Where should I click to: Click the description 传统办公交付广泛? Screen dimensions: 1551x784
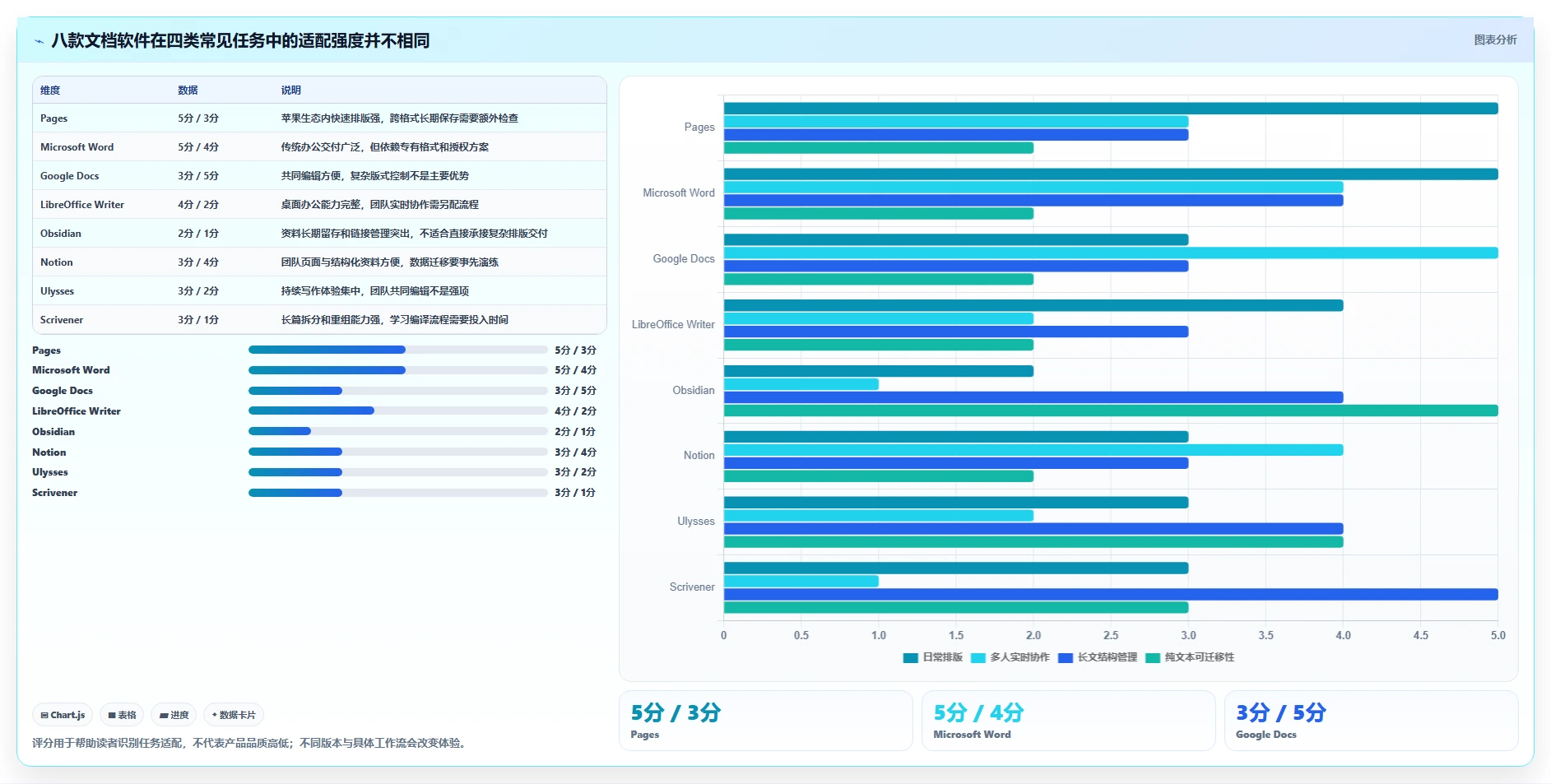[x=384, y=147]
